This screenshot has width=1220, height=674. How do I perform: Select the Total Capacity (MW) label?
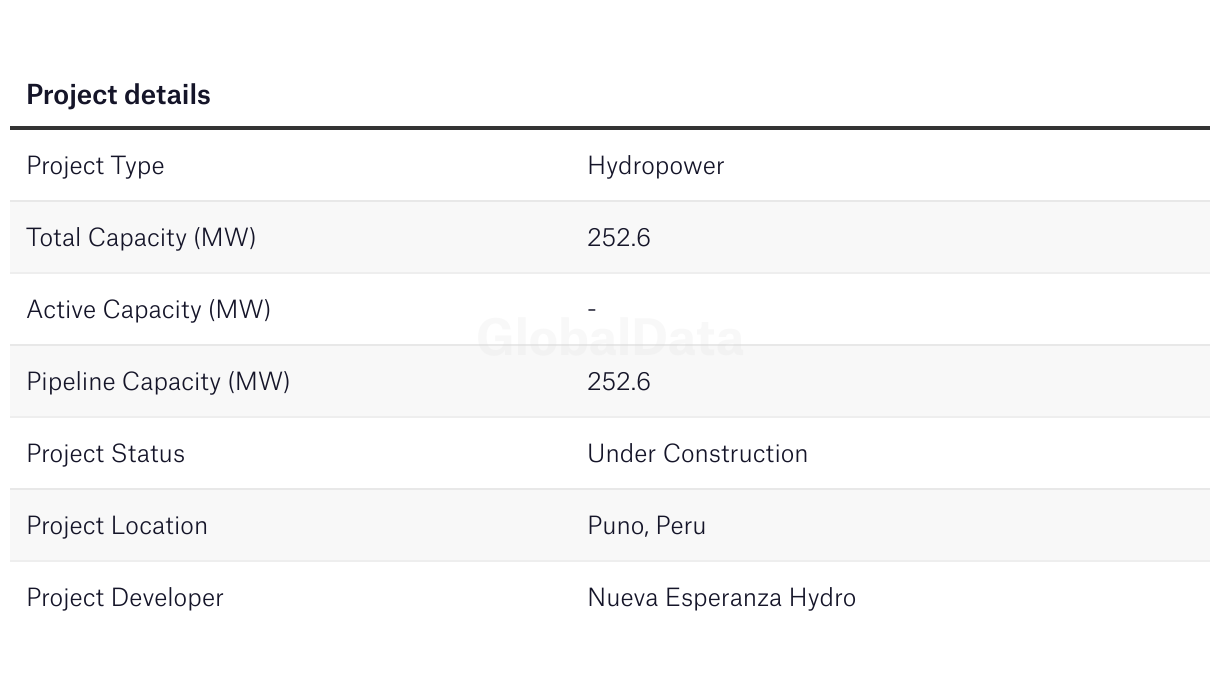click(141, 238)
